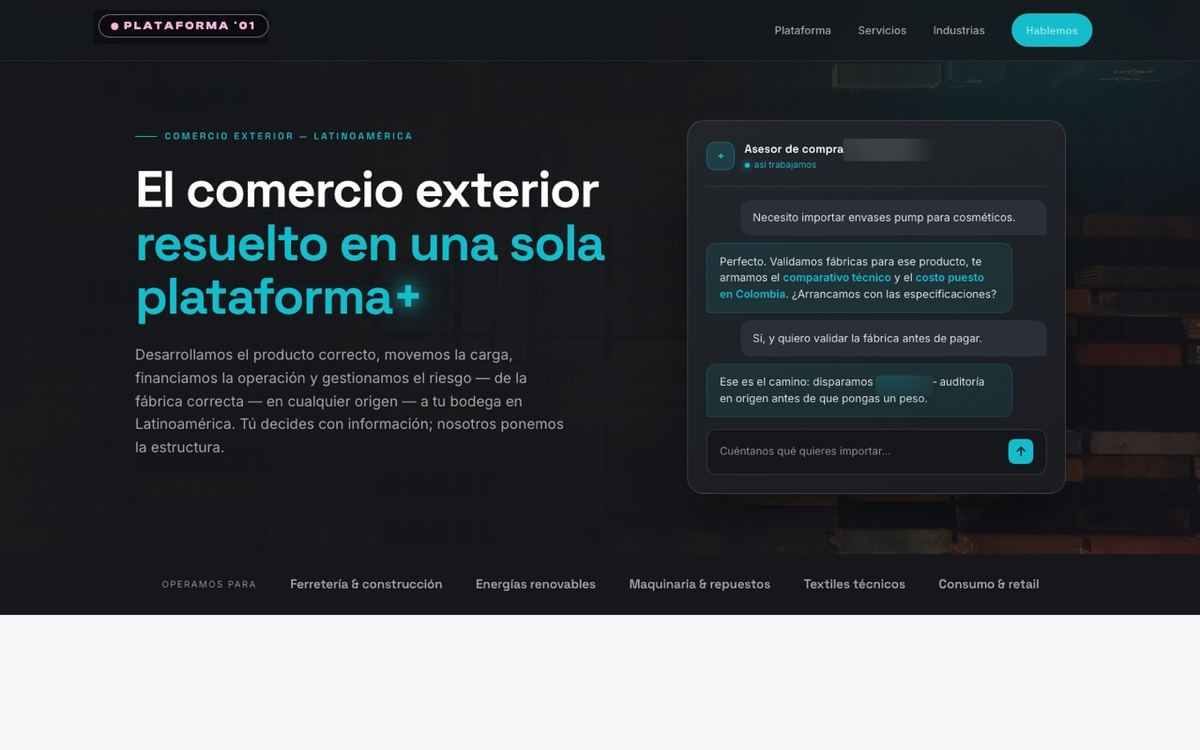
Task: Select 'Maquinaria & repuestos' industry
Action: [x=699, y=584]
